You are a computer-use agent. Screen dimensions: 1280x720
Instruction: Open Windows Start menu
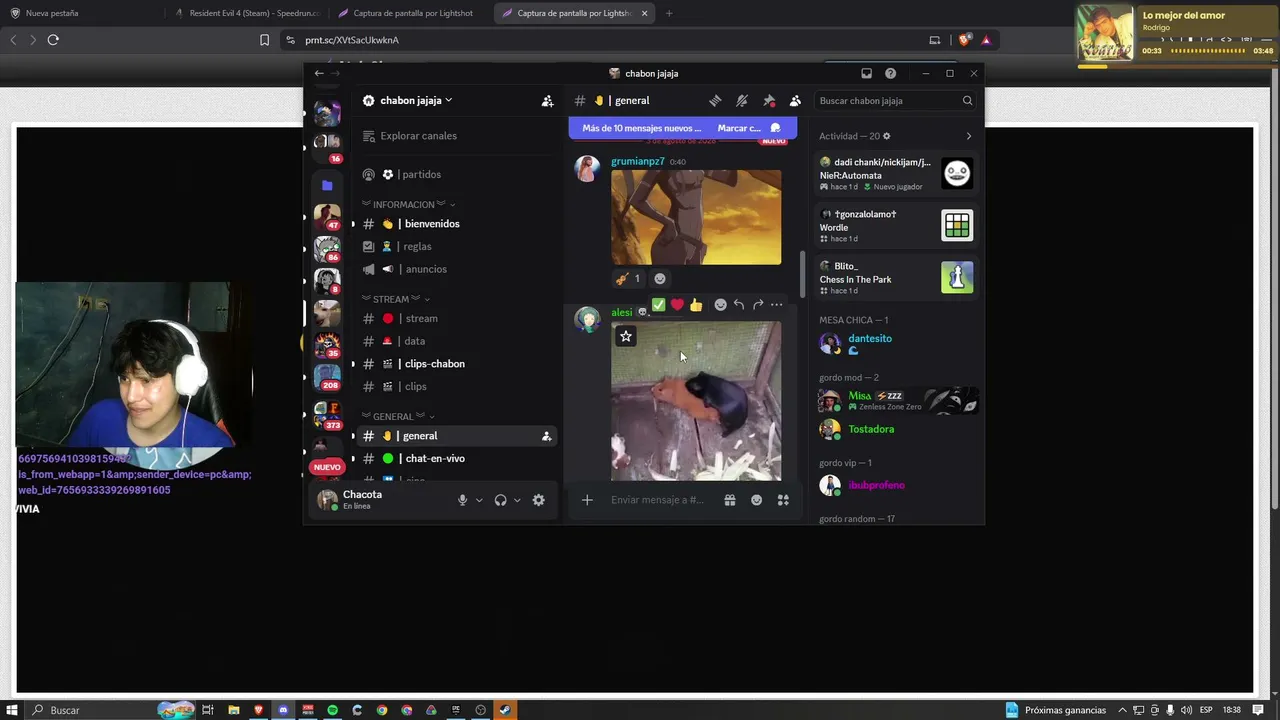coord(12,710)
